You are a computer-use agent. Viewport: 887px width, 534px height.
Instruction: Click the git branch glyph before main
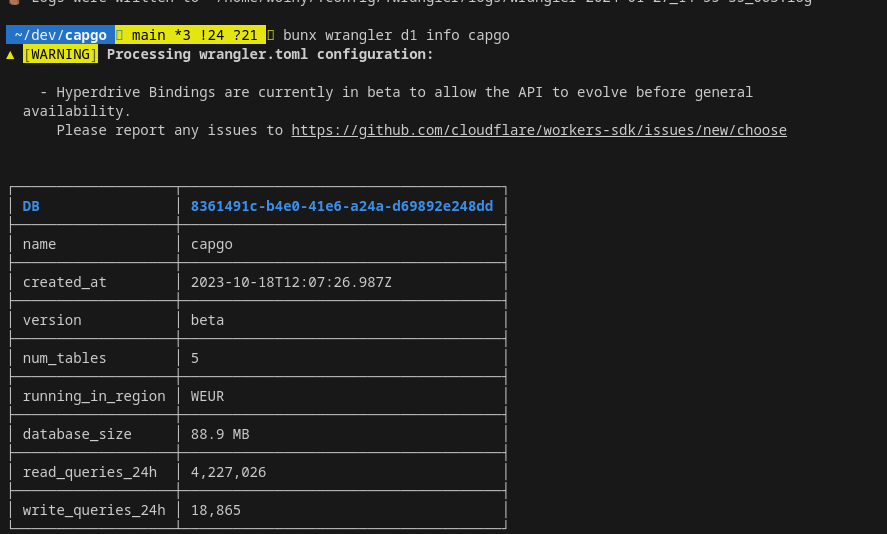[120, 35]
